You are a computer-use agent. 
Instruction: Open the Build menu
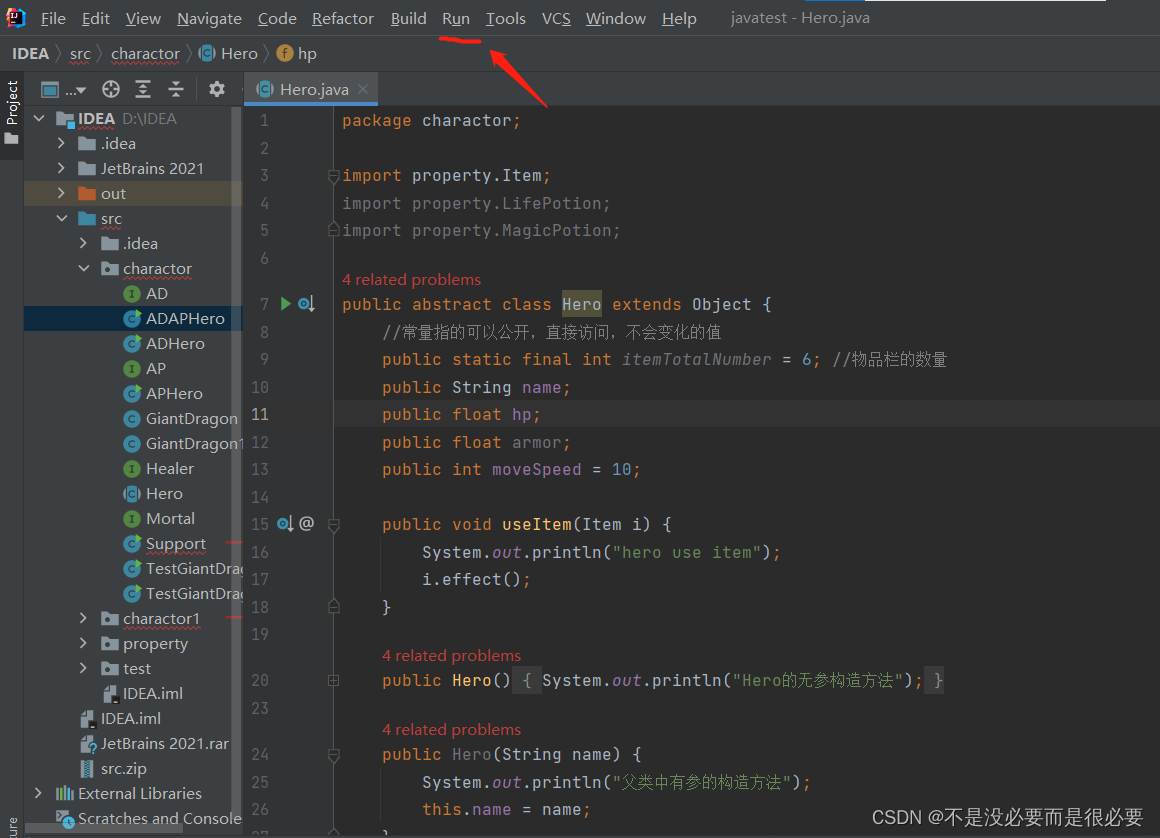pyautogui.click(x=408, y=18)
